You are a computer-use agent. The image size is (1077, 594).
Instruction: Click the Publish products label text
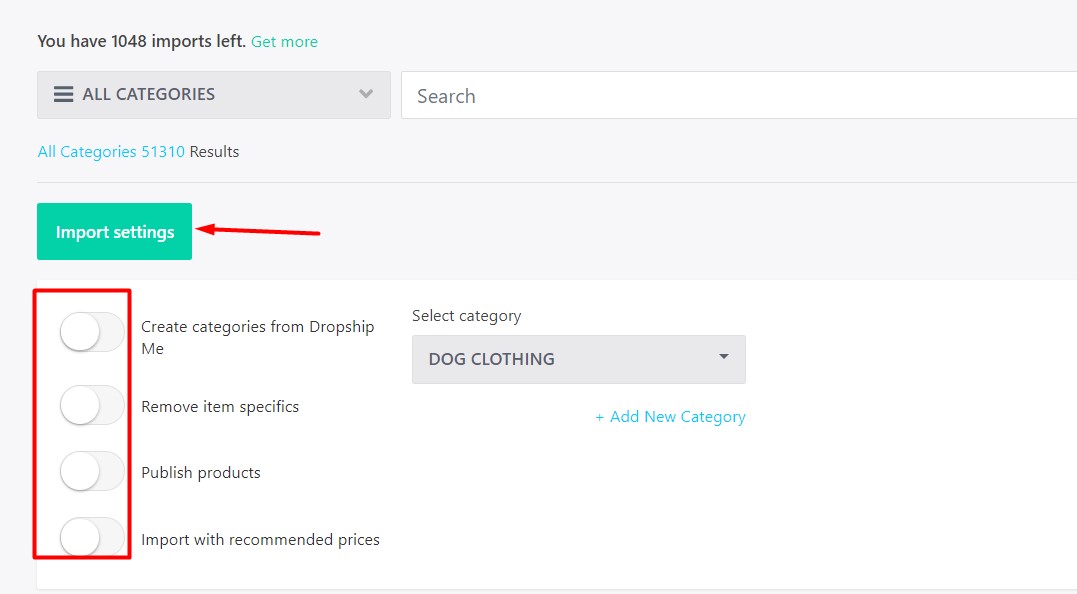click(201, 473)
